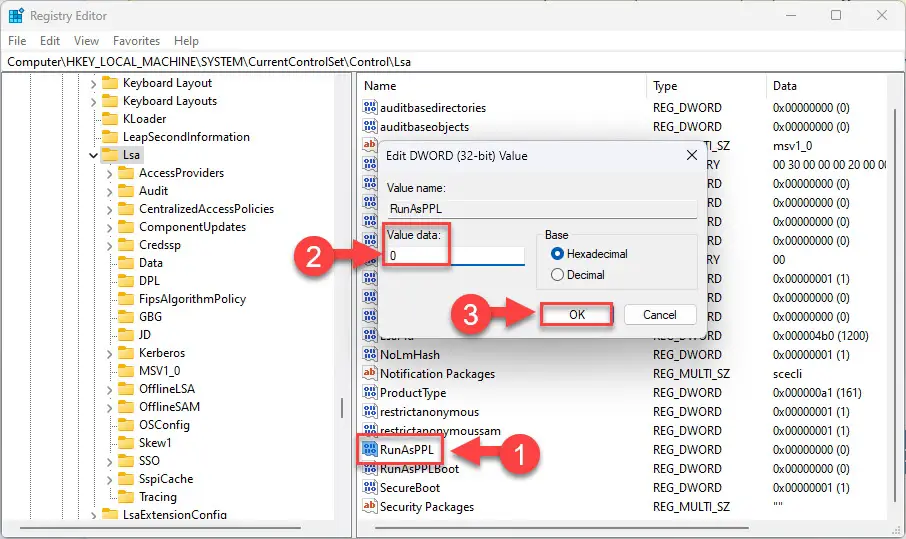Select the Security Packages string icon

pos(370,506)
